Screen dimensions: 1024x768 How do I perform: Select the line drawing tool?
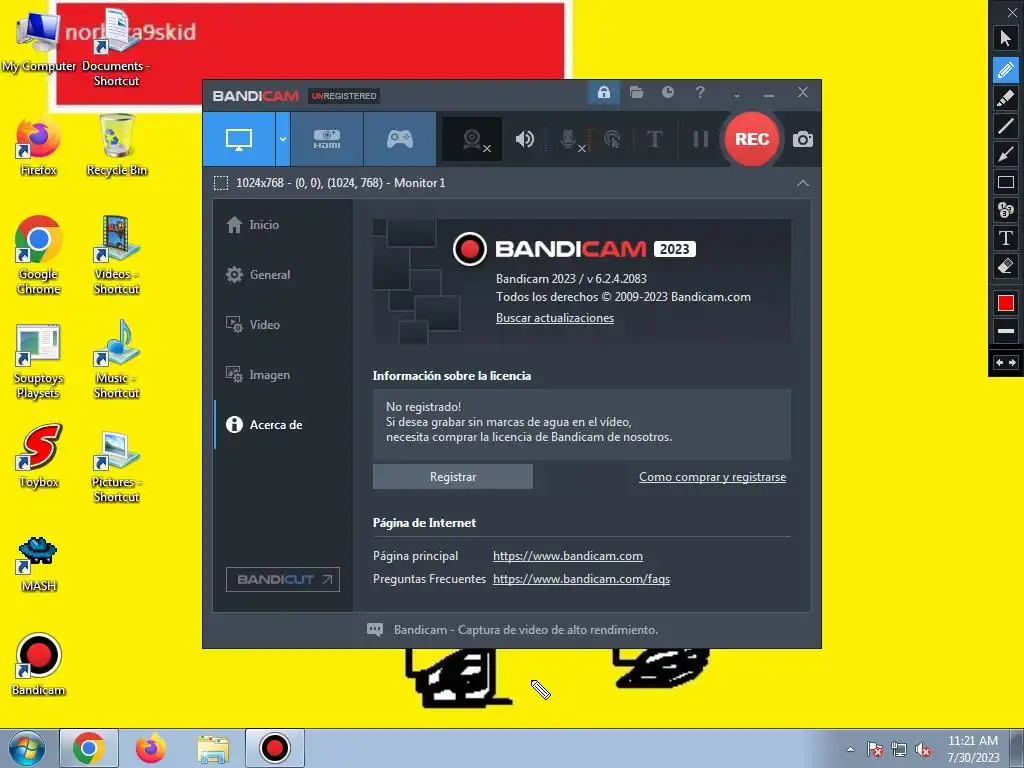click(1006, 125)
